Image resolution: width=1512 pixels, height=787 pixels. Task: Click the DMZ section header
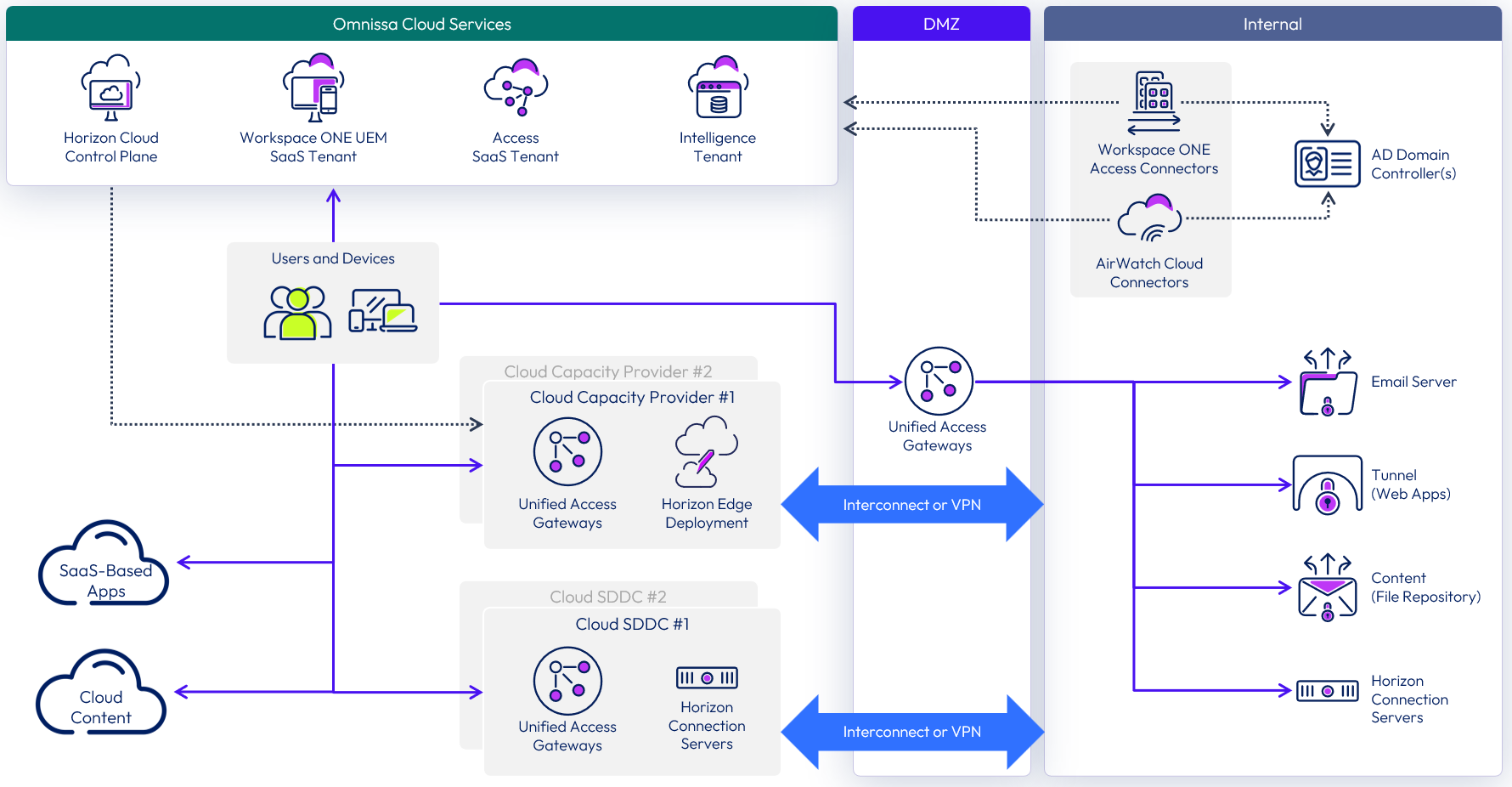click(941, 24)
